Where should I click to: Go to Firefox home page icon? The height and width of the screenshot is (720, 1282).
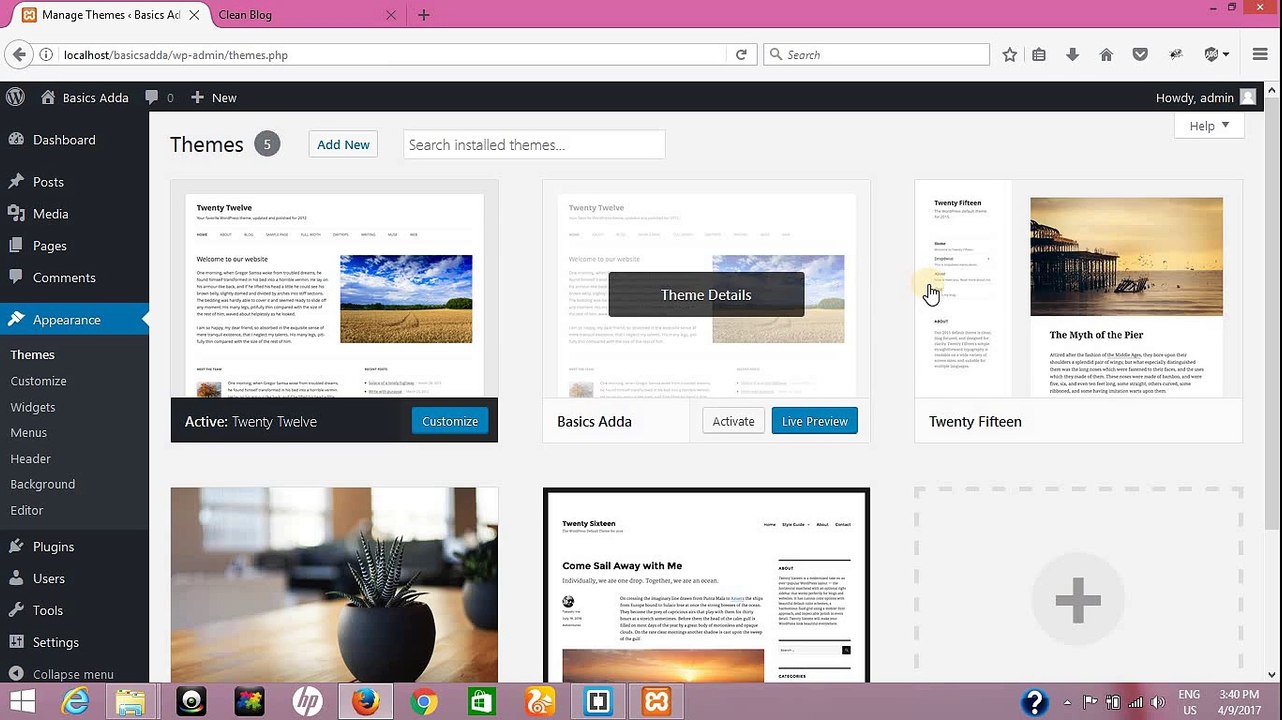(x=1106, y=55)
